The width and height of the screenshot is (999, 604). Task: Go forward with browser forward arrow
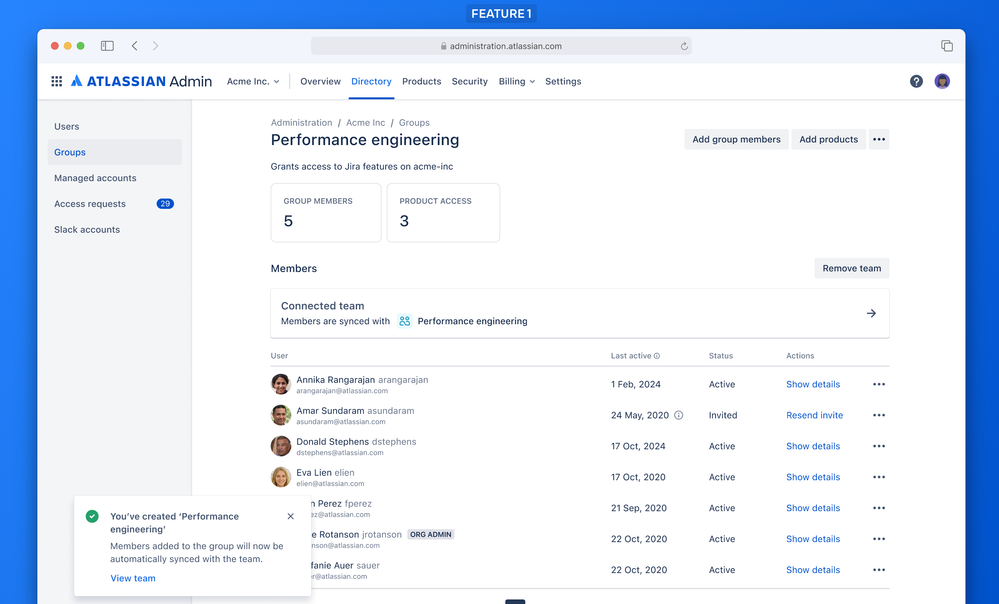click(x=155, y=46)
